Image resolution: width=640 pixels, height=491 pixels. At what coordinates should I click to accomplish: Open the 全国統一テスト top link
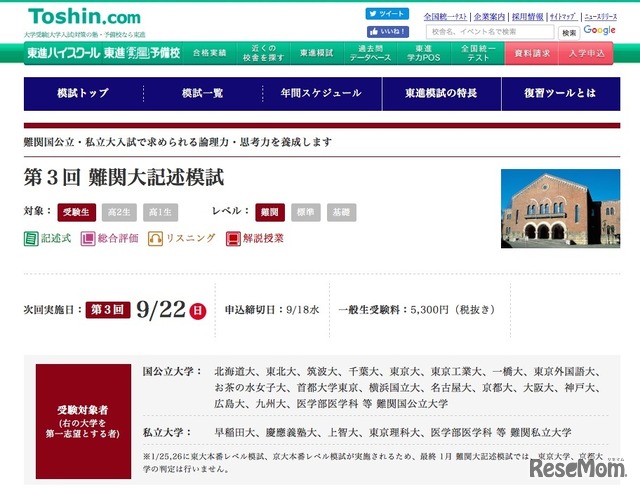click(445, 17)
